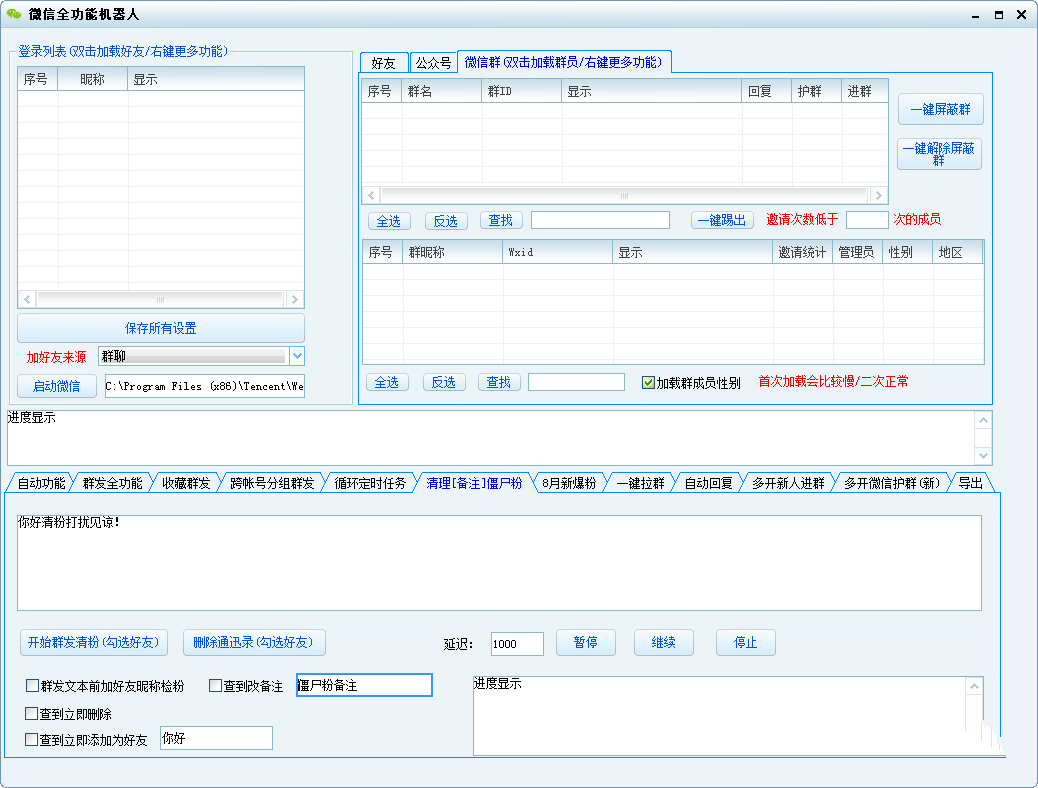
Task: Select the 微信群 tab
Action: pyautogui.click(x=563, y=62)
